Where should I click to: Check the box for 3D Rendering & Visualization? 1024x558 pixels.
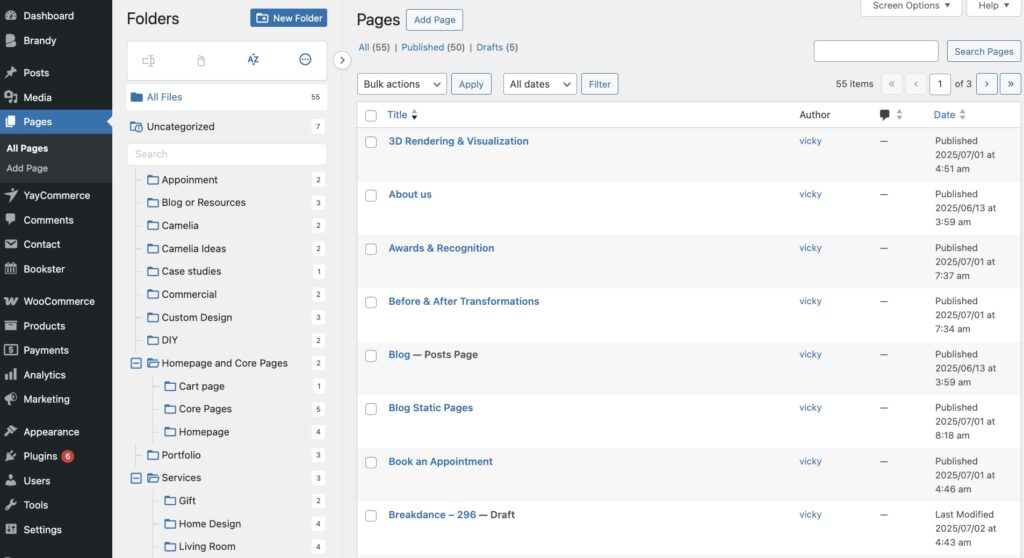point(371,142)
